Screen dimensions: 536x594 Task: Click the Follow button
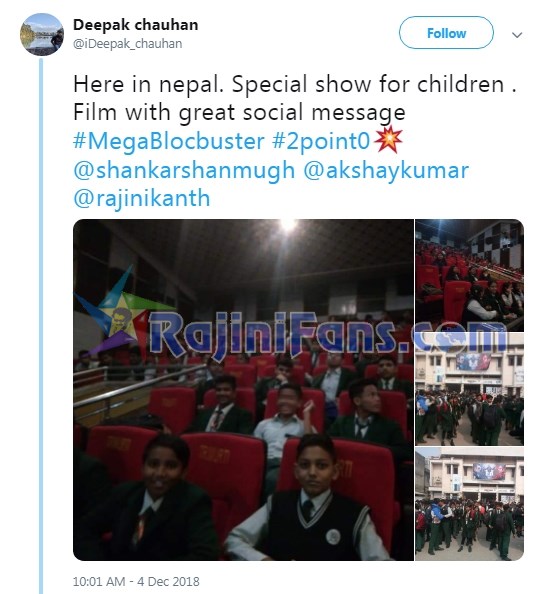(x=446, y=33)
